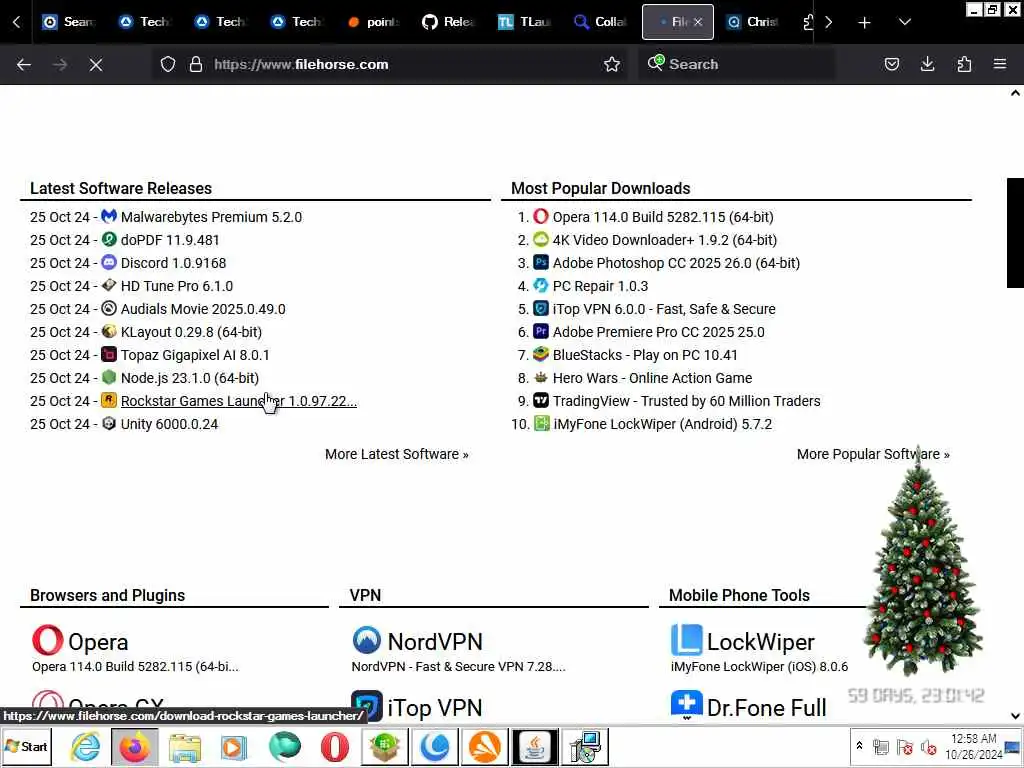The height and width of the screenshot is (768, 1024).
Task: Open Malwarebytes Premium 5.2.0 icon
Action: 109,216
